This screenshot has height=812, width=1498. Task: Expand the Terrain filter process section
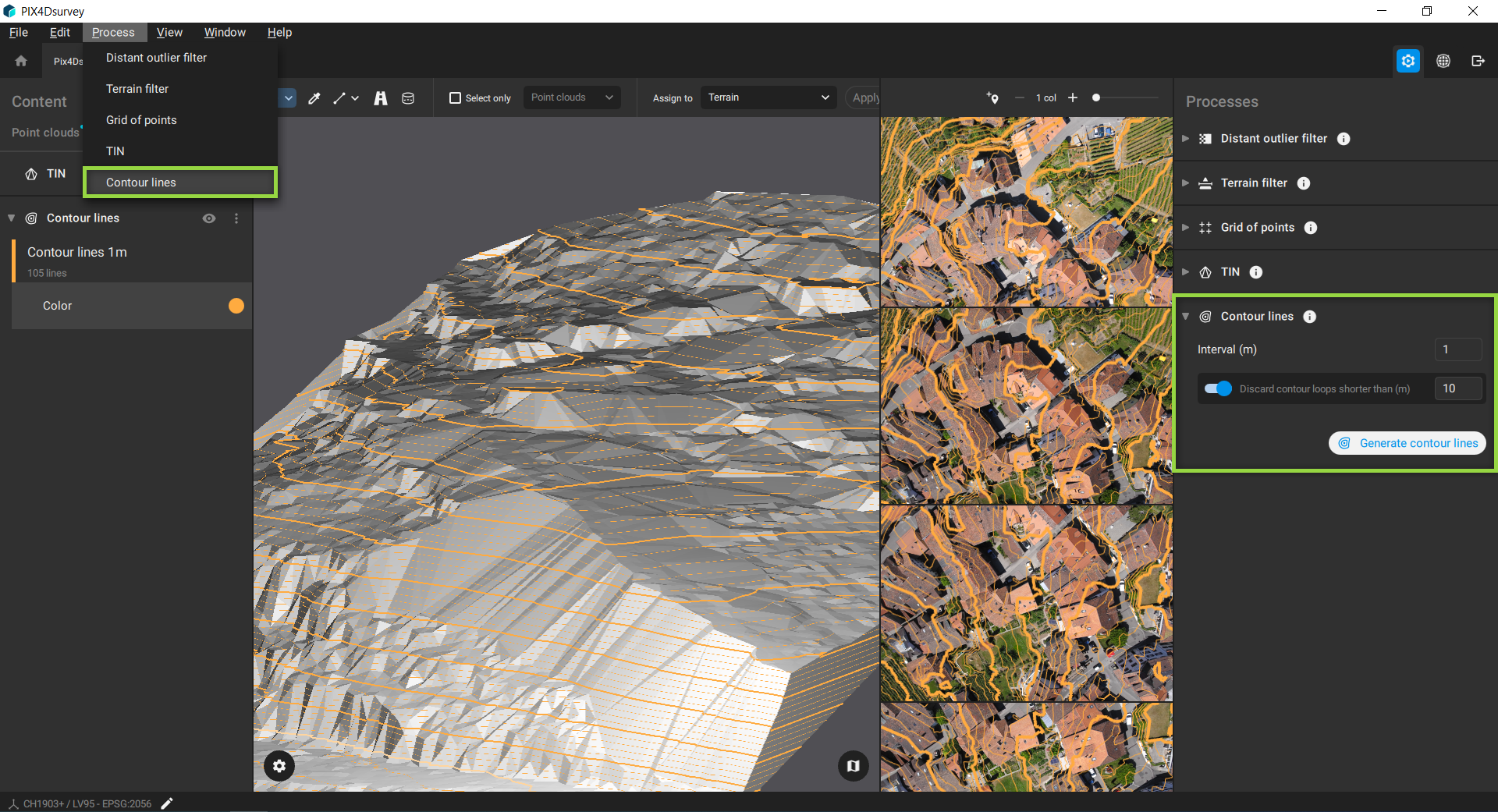(x=1186, y=183)
